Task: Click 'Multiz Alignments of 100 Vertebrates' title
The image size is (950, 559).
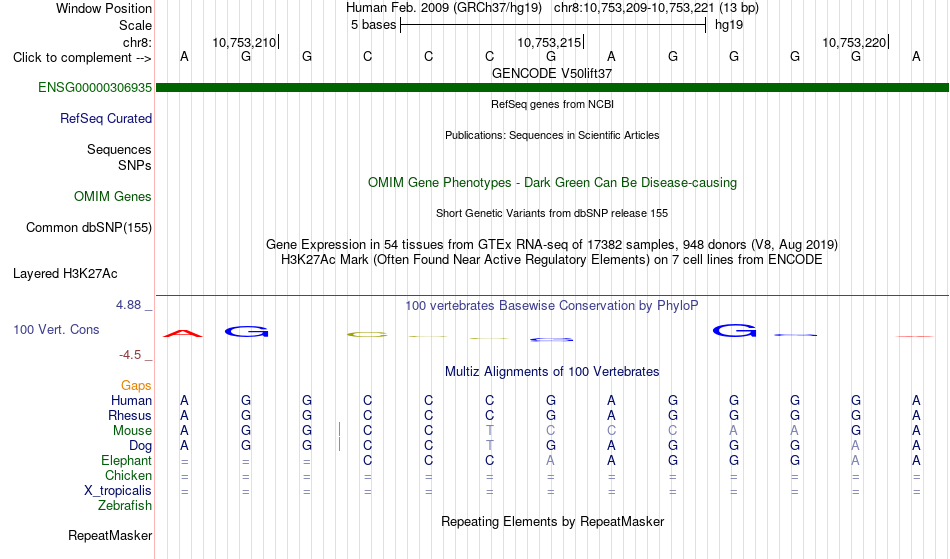Action: click(x=552, y=372)
